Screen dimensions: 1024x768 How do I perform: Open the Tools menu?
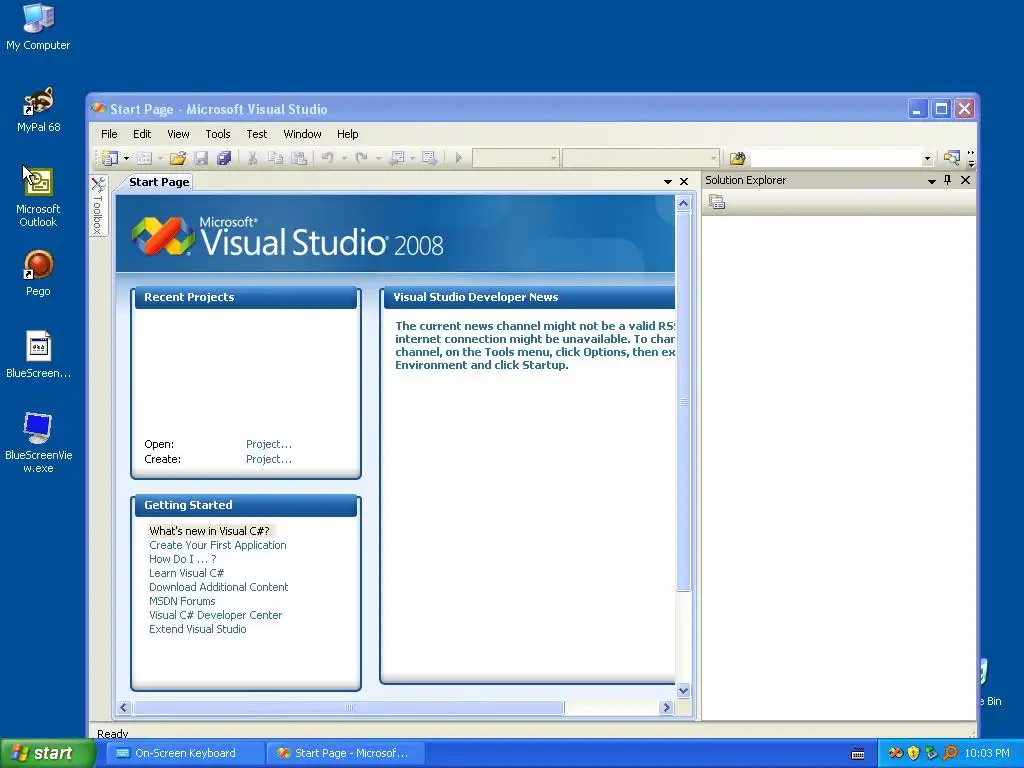coord(217,134)
